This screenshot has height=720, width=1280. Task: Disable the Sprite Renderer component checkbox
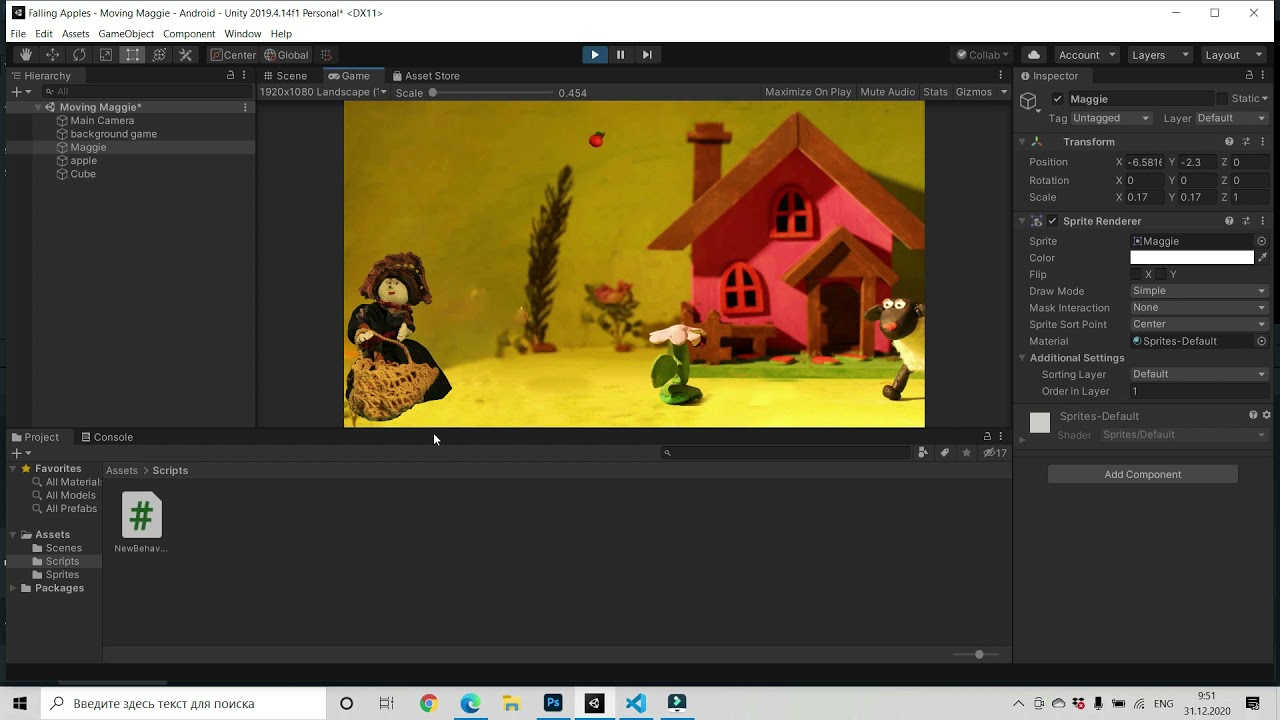tap(1052, 221)
